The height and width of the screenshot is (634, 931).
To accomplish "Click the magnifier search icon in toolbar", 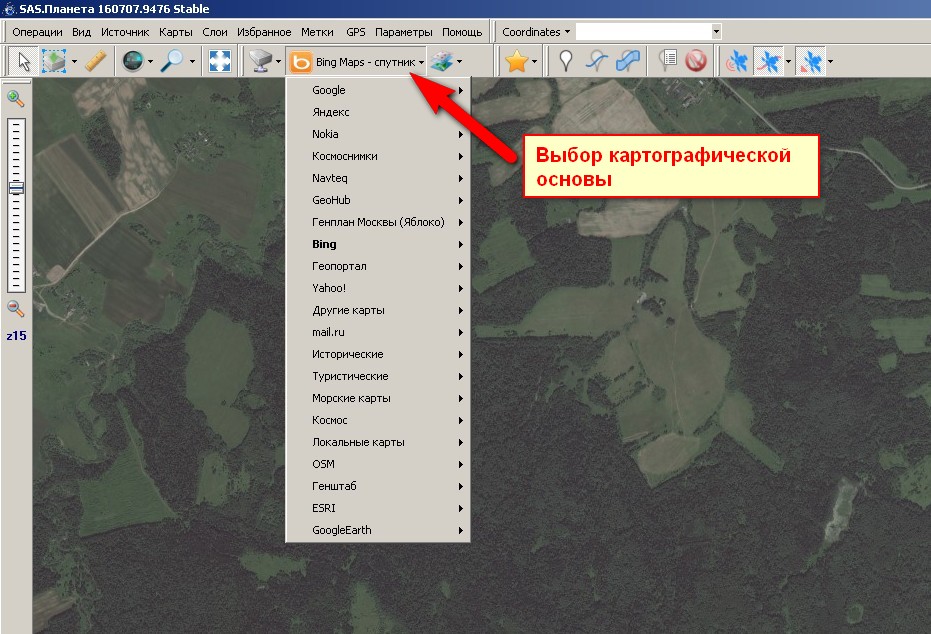I will [172, 61].
